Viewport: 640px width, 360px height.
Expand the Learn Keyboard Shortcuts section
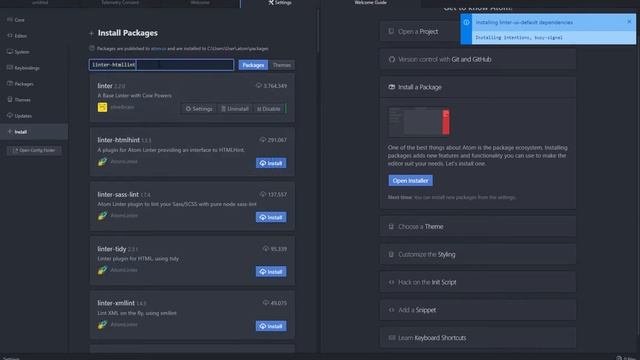[x=478, y=338]
